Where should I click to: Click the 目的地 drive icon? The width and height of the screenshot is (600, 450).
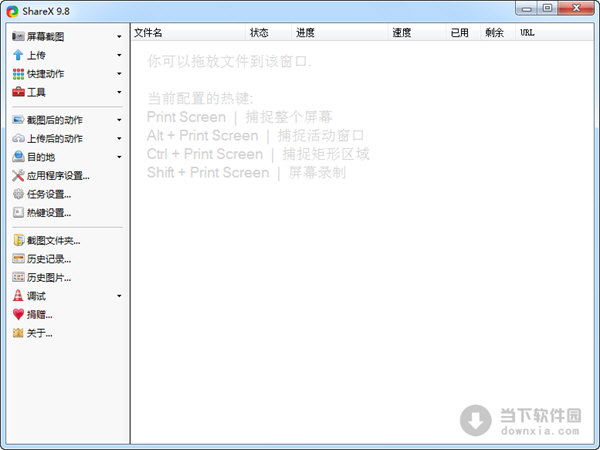click(18, 157)
